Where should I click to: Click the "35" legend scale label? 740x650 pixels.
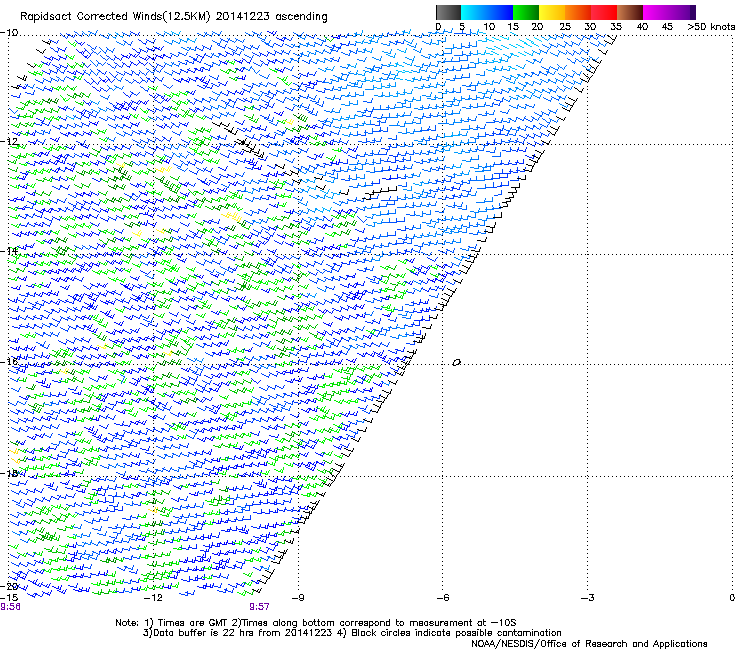[616, 27]
